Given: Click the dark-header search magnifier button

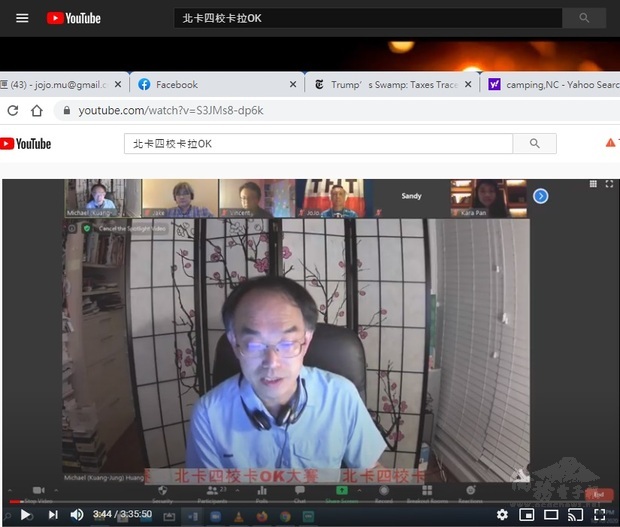Looking at the screenshot, I should [584, 18].
